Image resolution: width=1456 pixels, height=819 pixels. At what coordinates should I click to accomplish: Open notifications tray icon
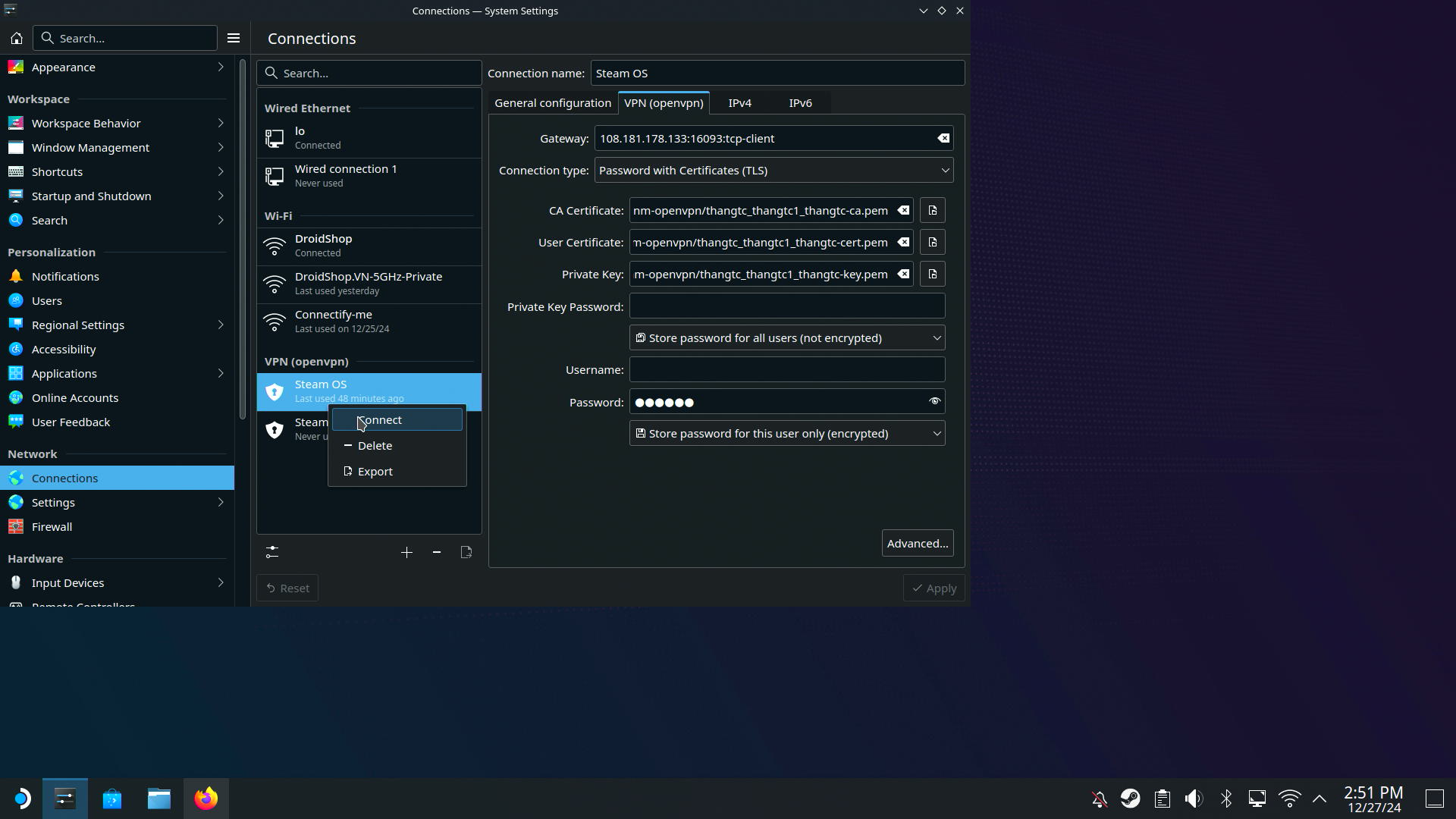(1100, 799)
